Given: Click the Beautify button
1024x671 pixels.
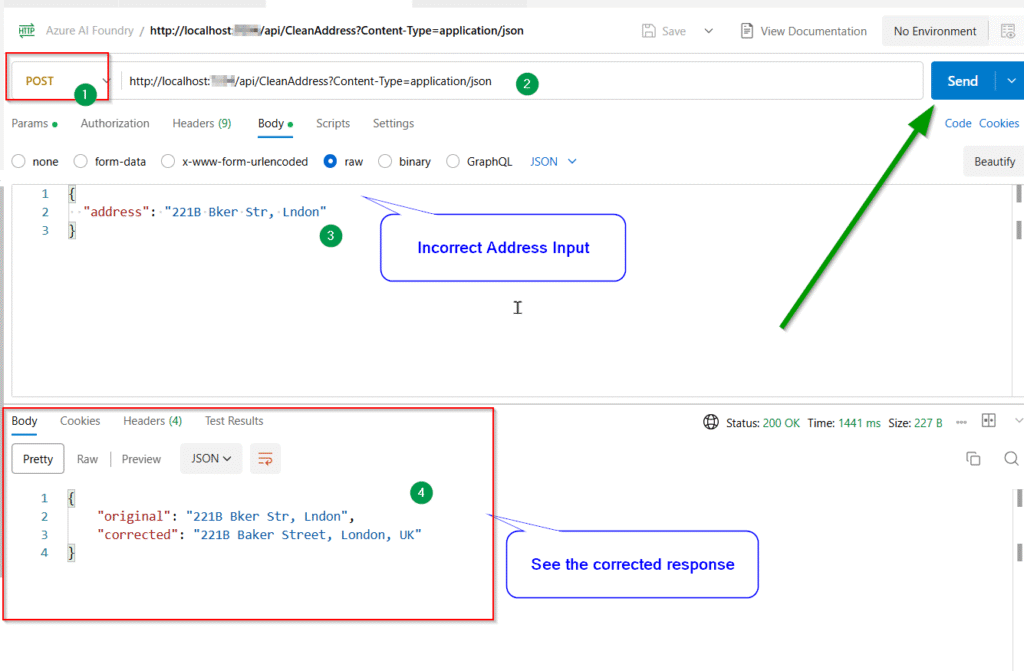Looking at the screenshot, I should click(x=994, y=161).
